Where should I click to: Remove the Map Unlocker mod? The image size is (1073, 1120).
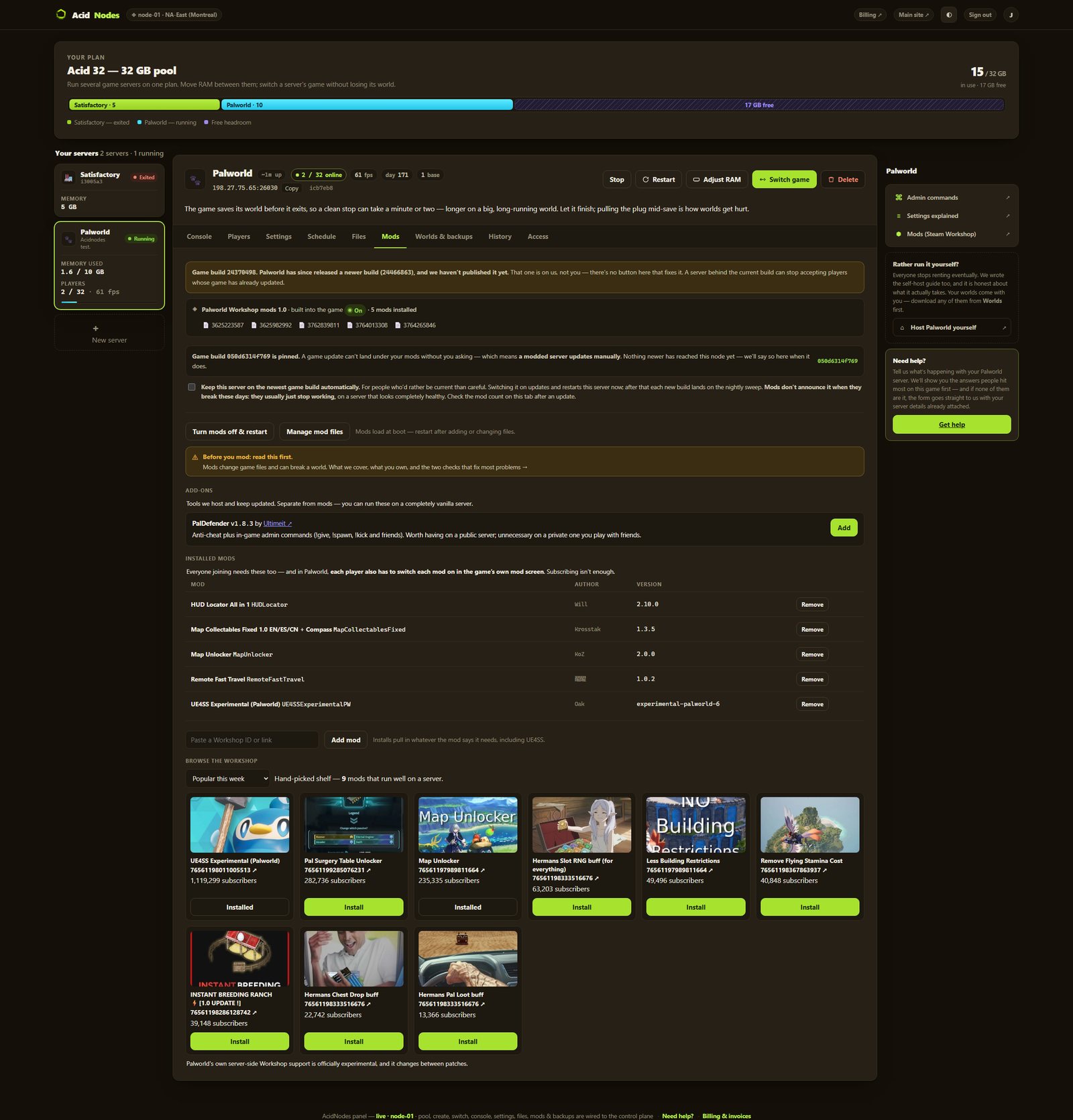tap(812, 655)
